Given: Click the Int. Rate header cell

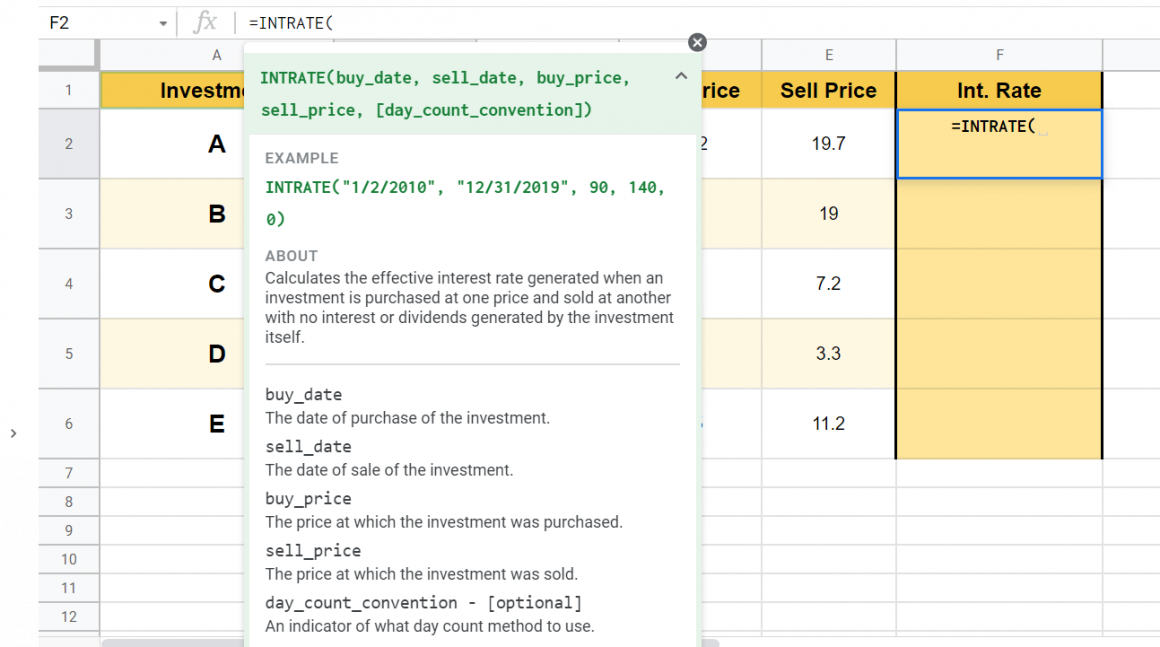Looking at the screenshot, I should (x=999, y=90).
